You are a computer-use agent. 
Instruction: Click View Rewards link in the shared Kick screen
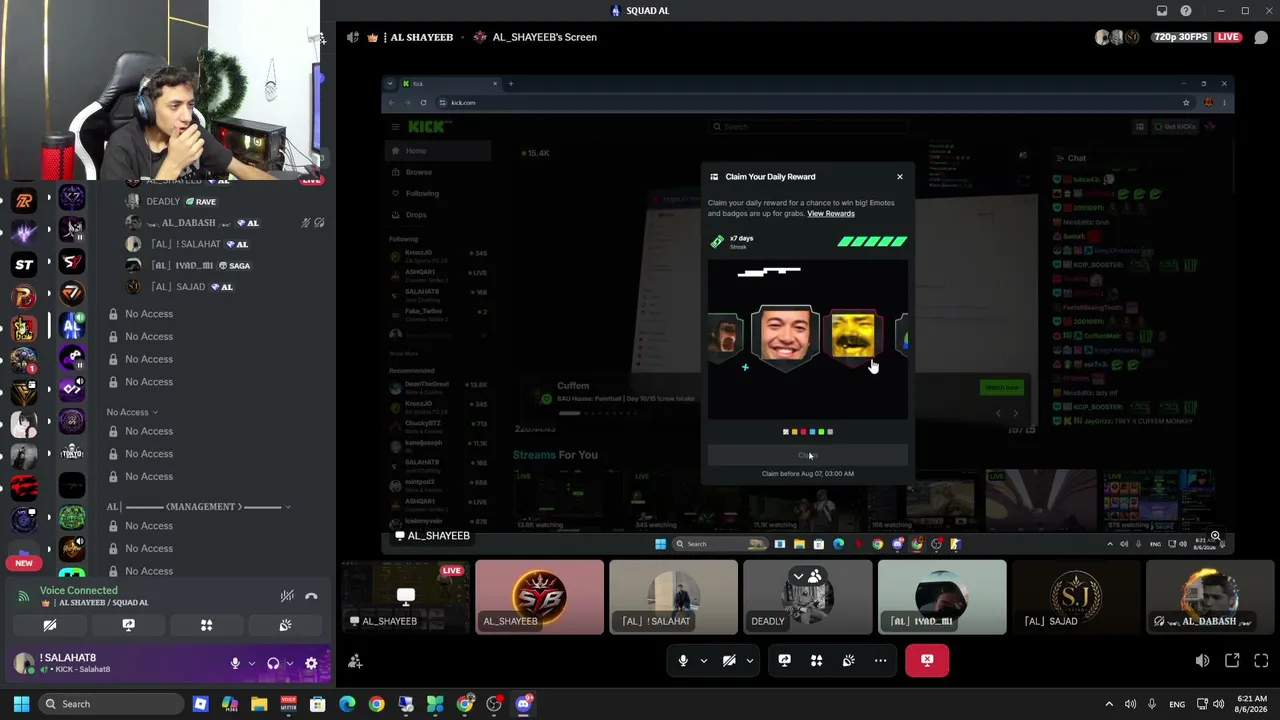[x=831, y=213]
